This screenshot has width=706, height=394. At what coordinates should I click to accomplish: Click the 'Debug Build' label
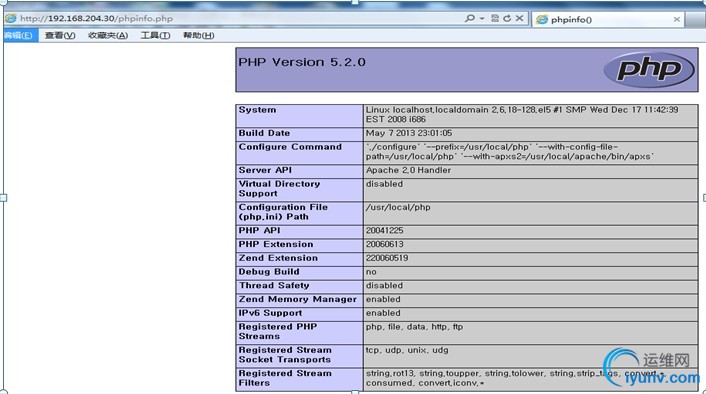point(269,272)
